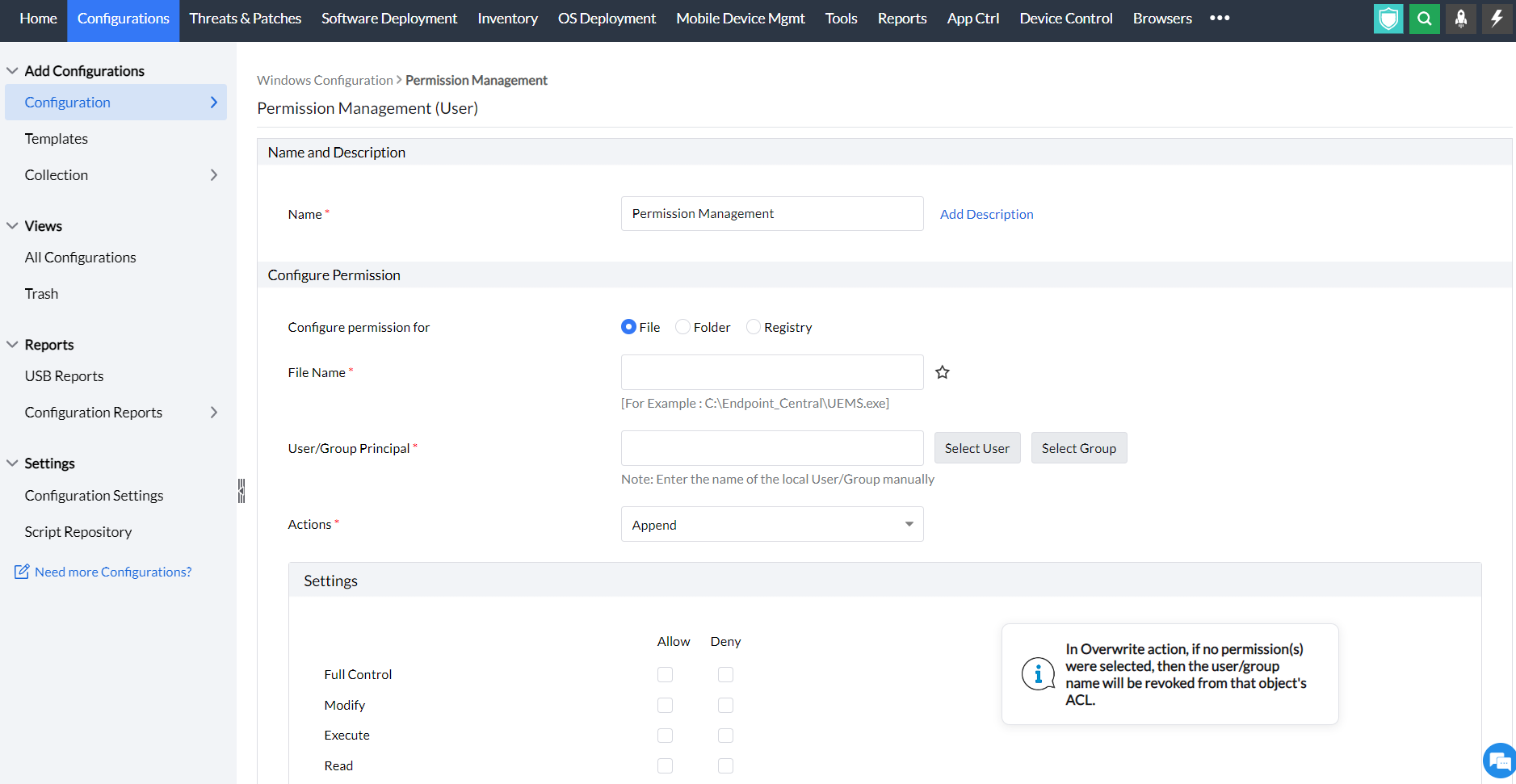
Task: Click the info icon in Overwrite note
Action: [x=1038, y=674]
